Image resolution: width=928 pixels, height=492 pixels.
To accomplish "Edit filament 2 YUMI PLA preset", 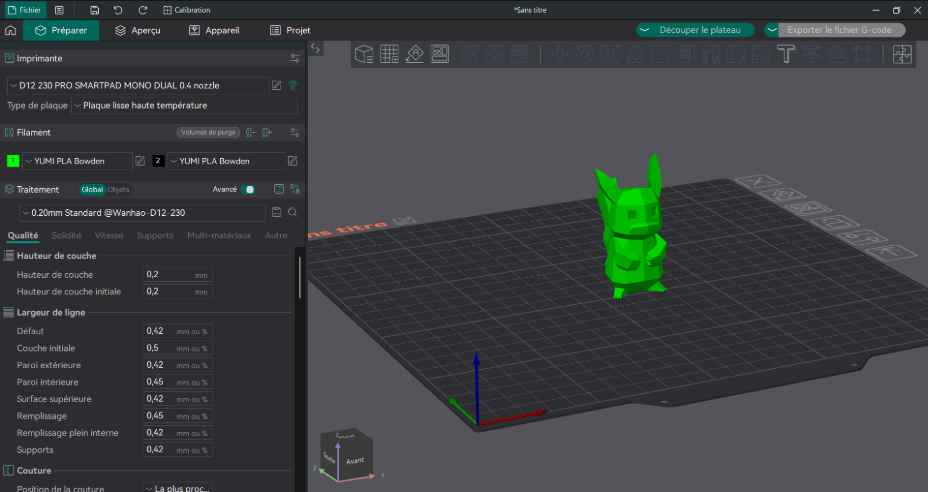I will click(292, 161).
